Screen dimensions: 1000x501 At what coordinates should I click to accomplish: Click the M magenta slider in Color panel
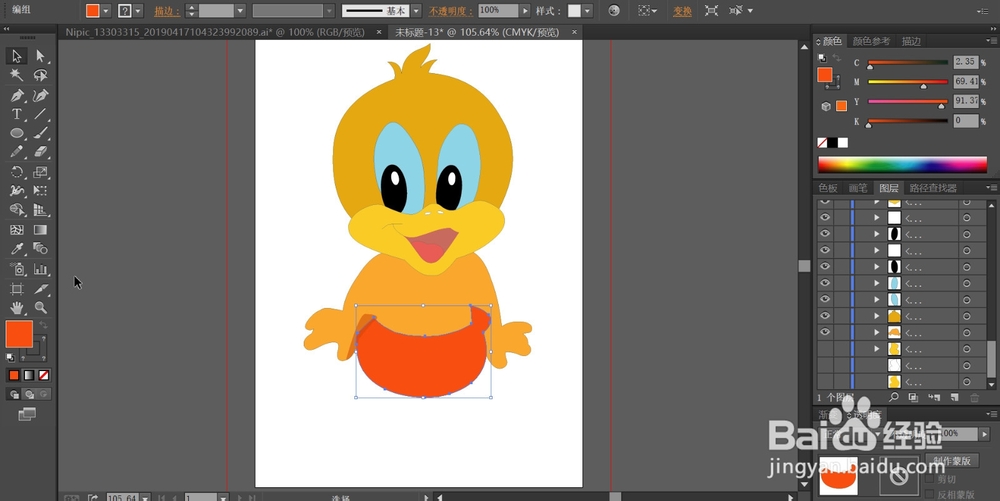[x=908, y=82]
